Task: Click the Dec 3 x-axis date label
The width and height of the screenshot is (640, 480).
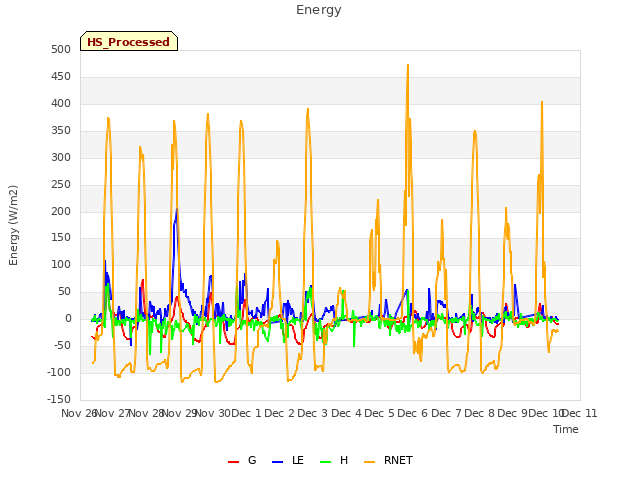Action: [x=313, y=413]
